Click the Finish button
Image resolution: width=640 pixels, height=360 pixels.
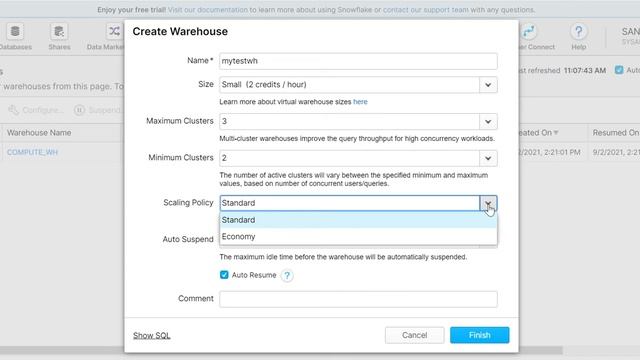click(x=480, y=335)
